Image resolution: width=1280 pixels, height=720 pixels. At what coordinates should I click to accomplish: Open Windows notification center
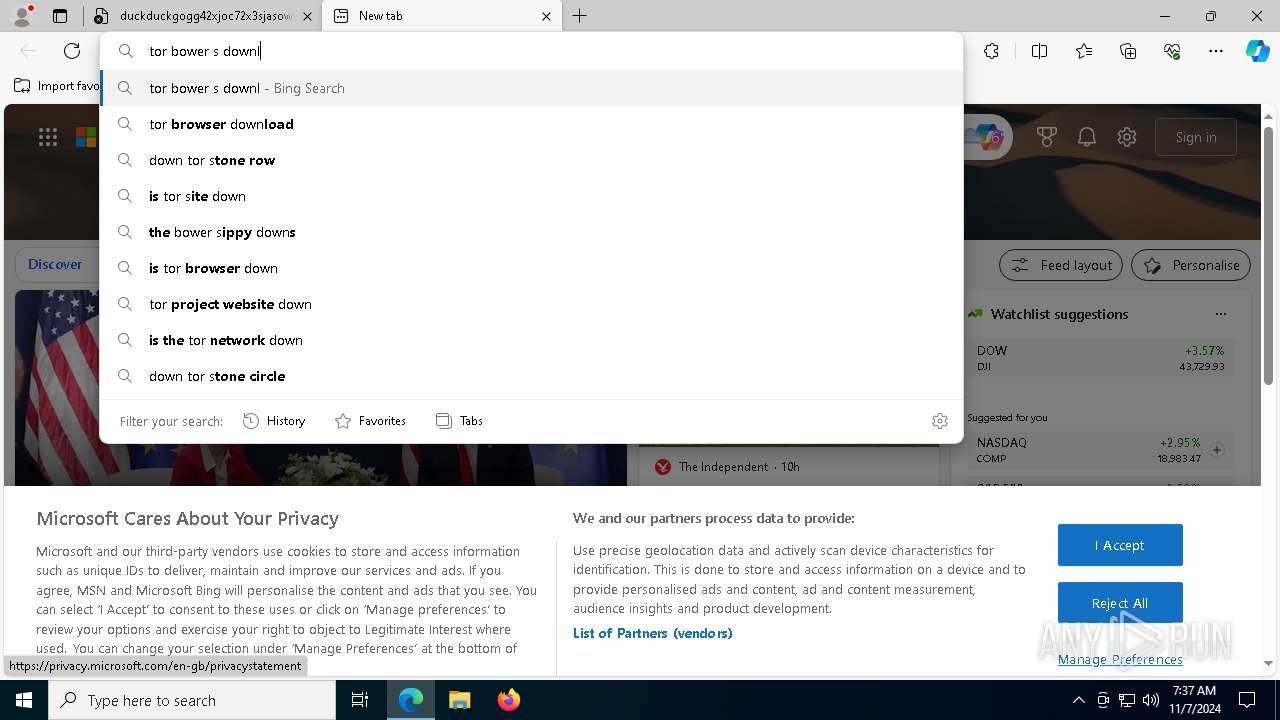pyautogui.click(x=1247, y=700)
